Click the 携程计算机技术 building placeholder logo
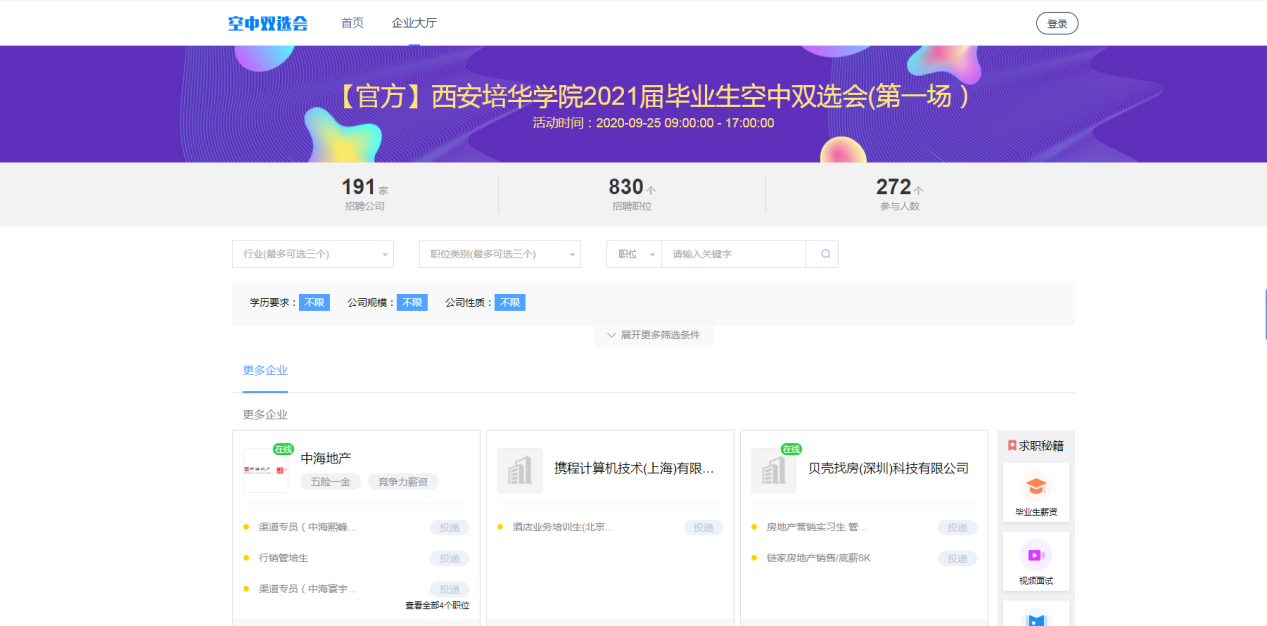Image resolution: width=1267 pixels, height=626 pixels. click(520, 470)
